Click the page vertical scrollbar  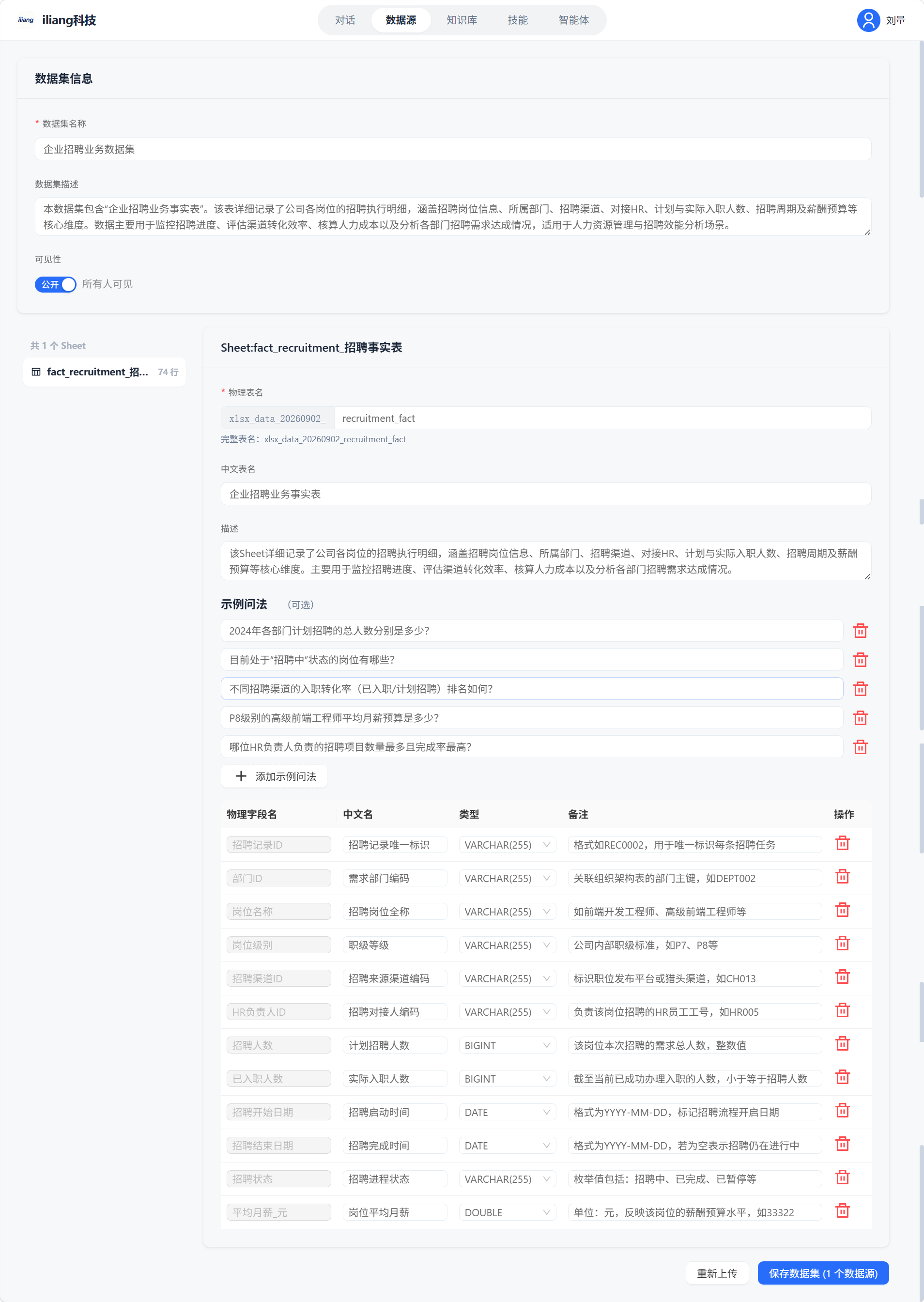[x=921, y=120]
